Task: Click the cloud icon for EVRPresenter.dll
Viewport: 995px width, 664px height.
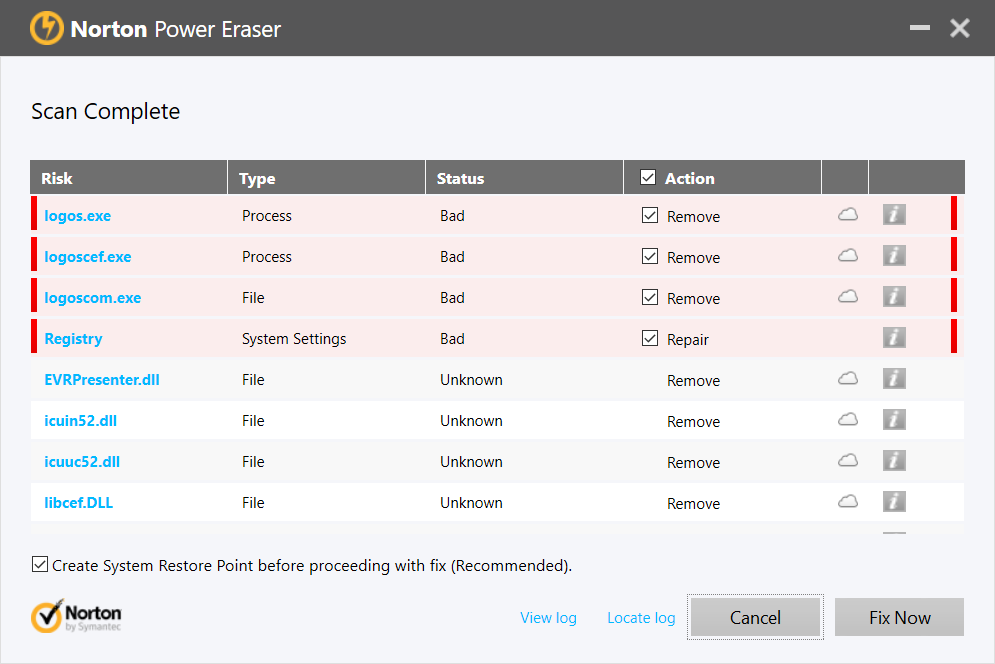Action: [x=847, y=378]
